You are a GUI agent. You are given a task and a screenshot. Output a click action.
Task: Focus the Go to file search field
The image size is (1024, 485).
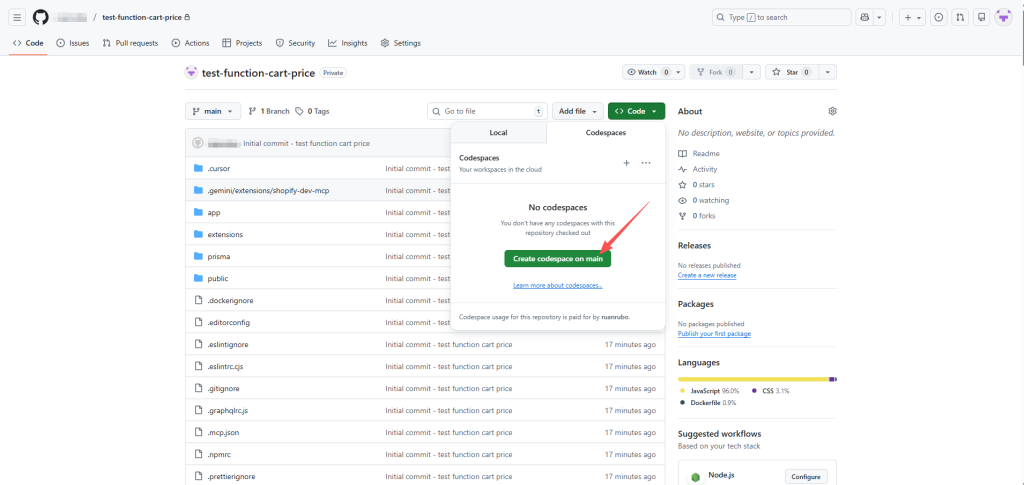click(x=487, y=111)
